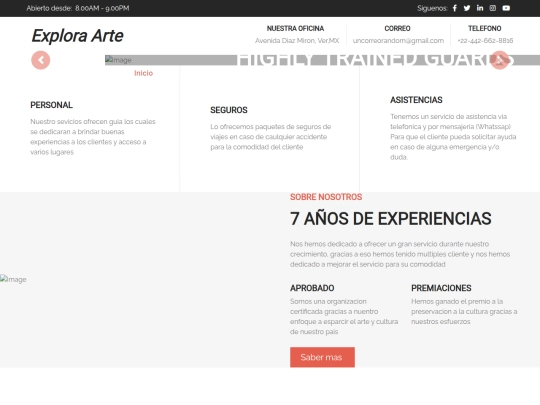Click the Nos hemos dedicado paragraph
Screen dimensions: 540x405
tap(400, 254)
